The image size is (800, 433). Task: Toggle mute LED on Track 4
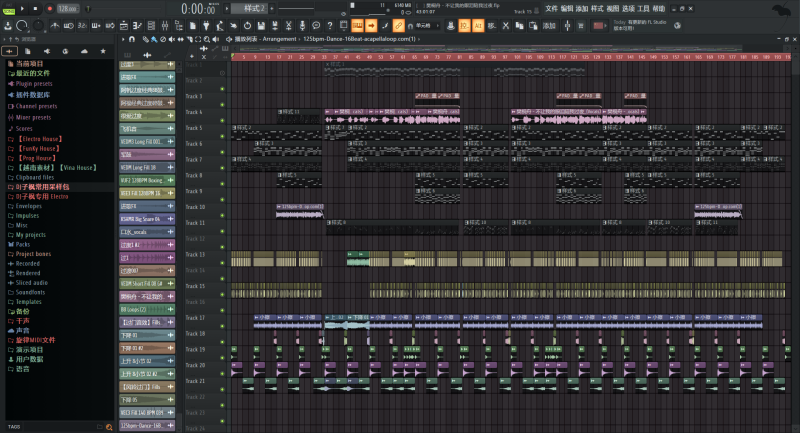click(222, 120)
